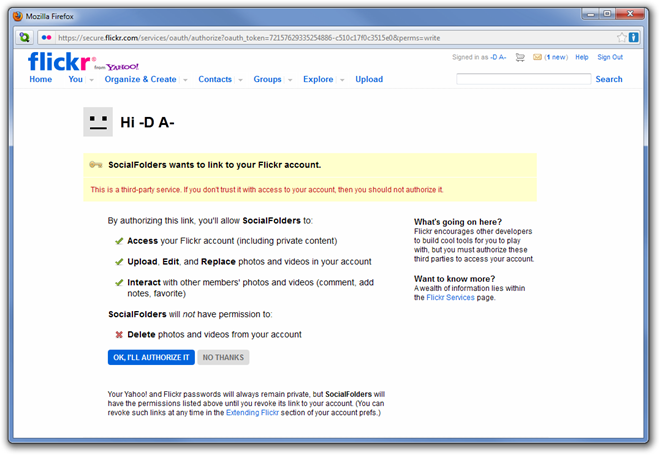The height and width of the screenshot is (455, 660).
Task: Open the Extending Flickr link
Action: [x=252, y=412]
